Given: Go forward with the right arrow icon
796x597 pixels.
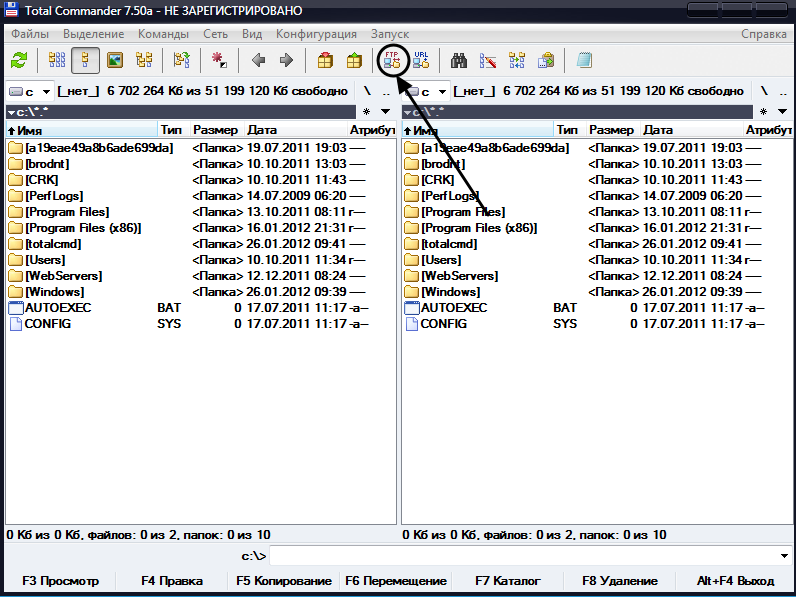Looking at the screenshot, I should (x=286, y=61).
